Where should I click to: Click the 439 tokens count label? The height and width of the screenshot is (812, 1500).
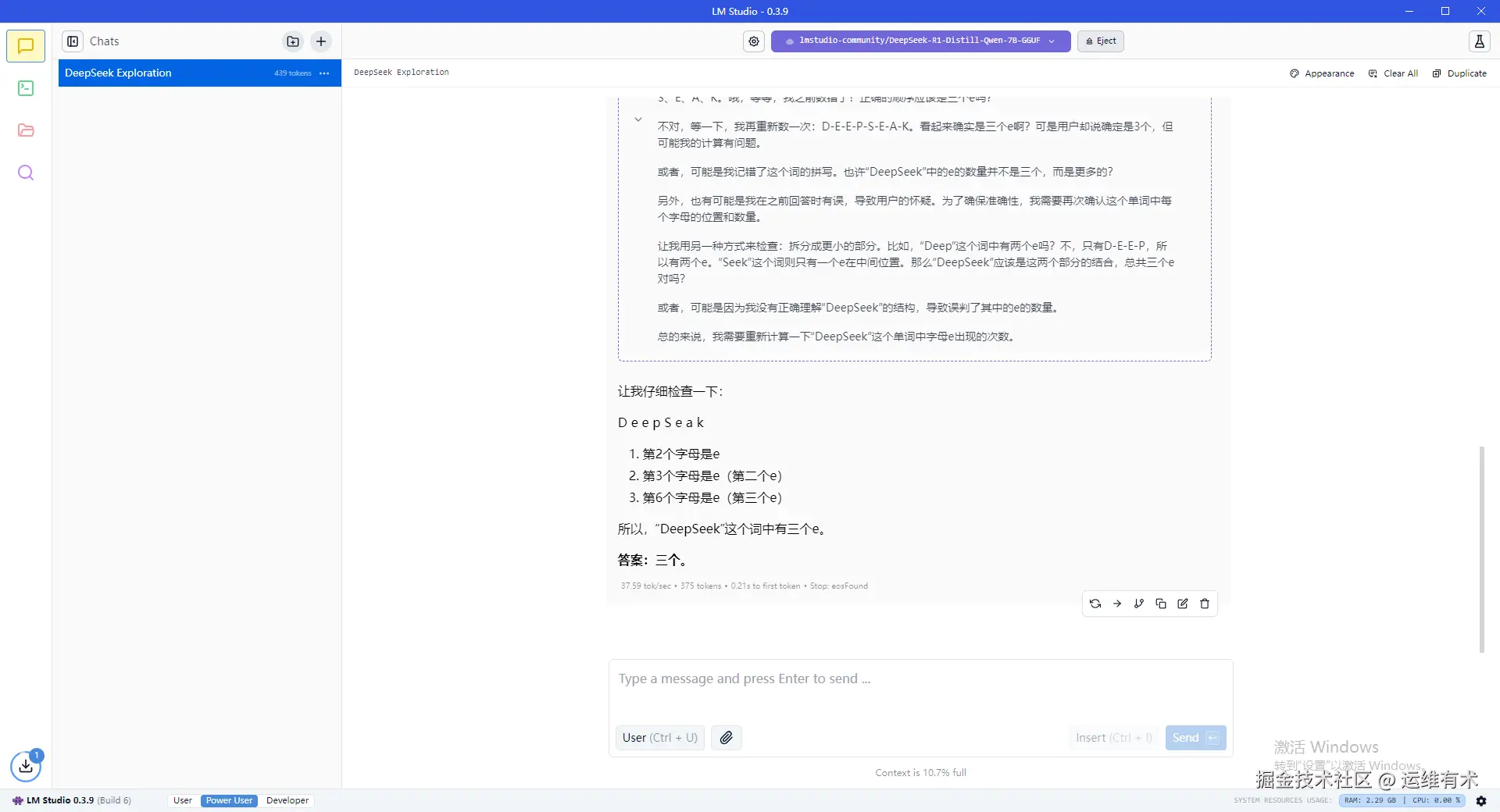coord(292,73)
